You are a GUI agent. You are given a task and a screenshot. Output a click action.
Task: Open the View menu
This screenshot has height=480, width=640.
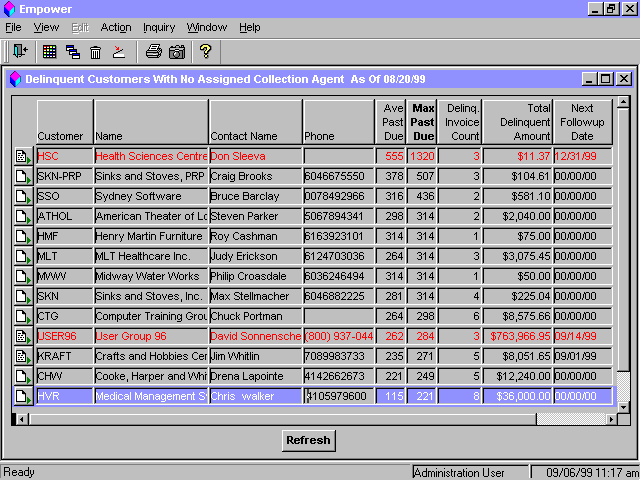click(x=46, y=27)
